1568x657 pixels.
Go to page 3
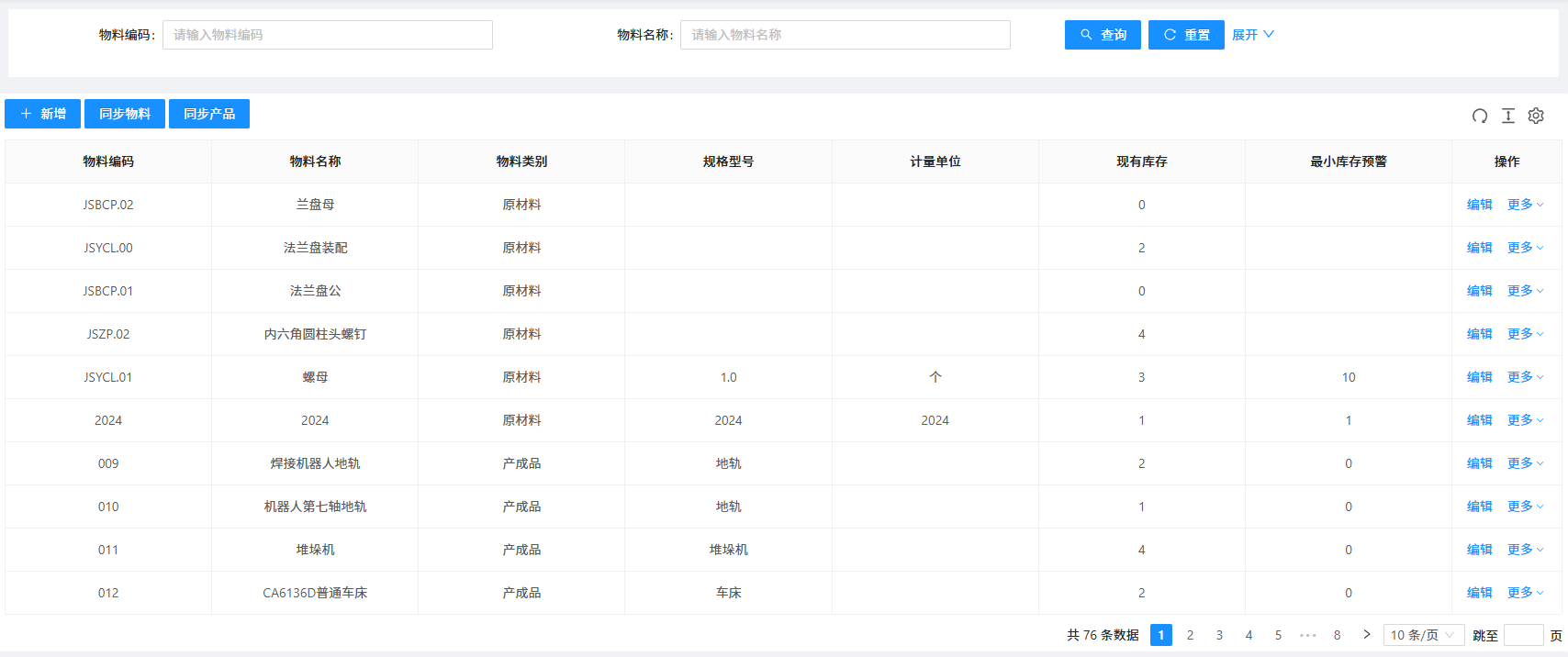[1220, 635]
